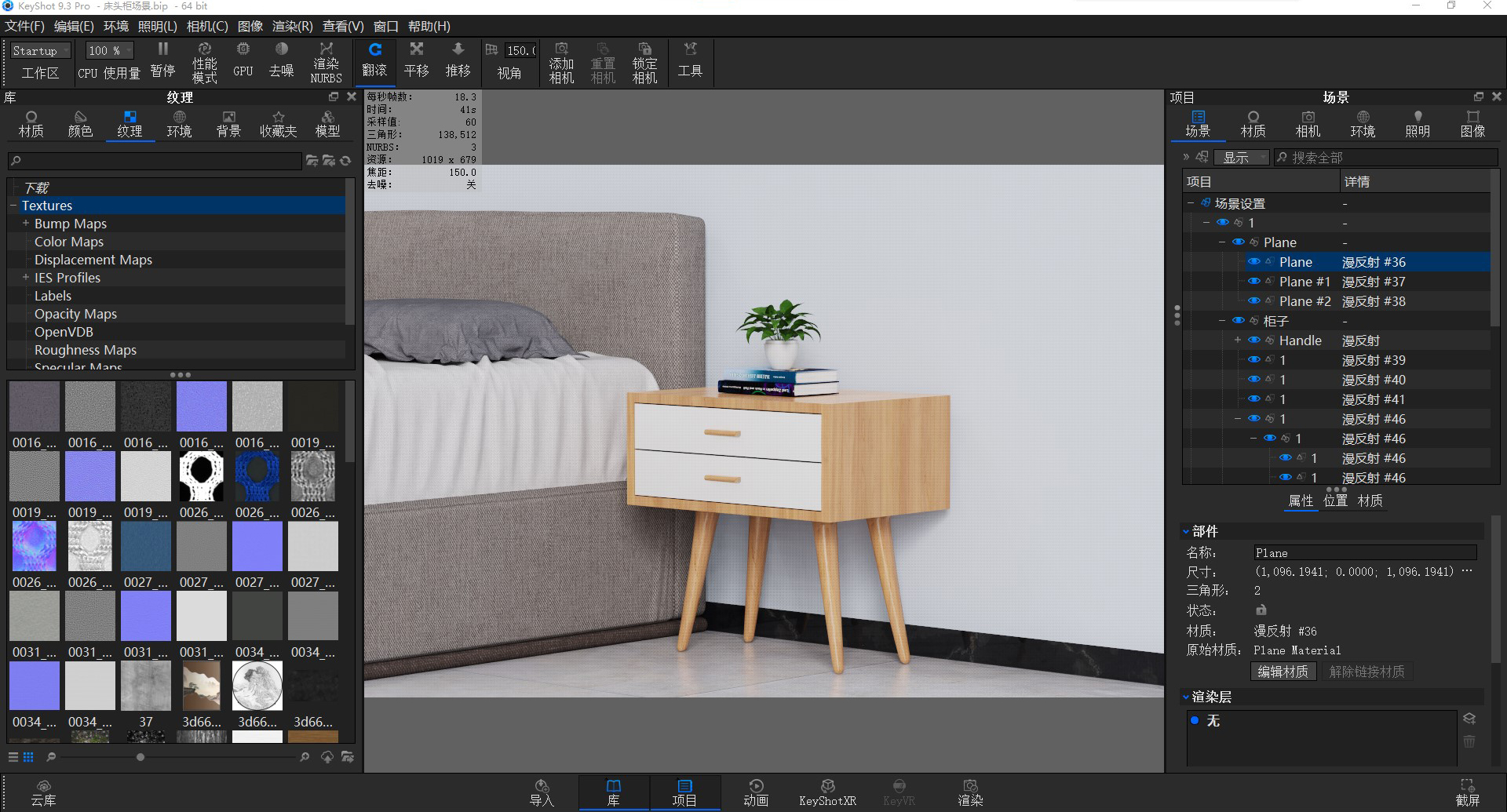This screenshot has width=1507, height=812.
Task: Select the blue fabric texture thumbnail 0027
Action: (x=146, y=546)
